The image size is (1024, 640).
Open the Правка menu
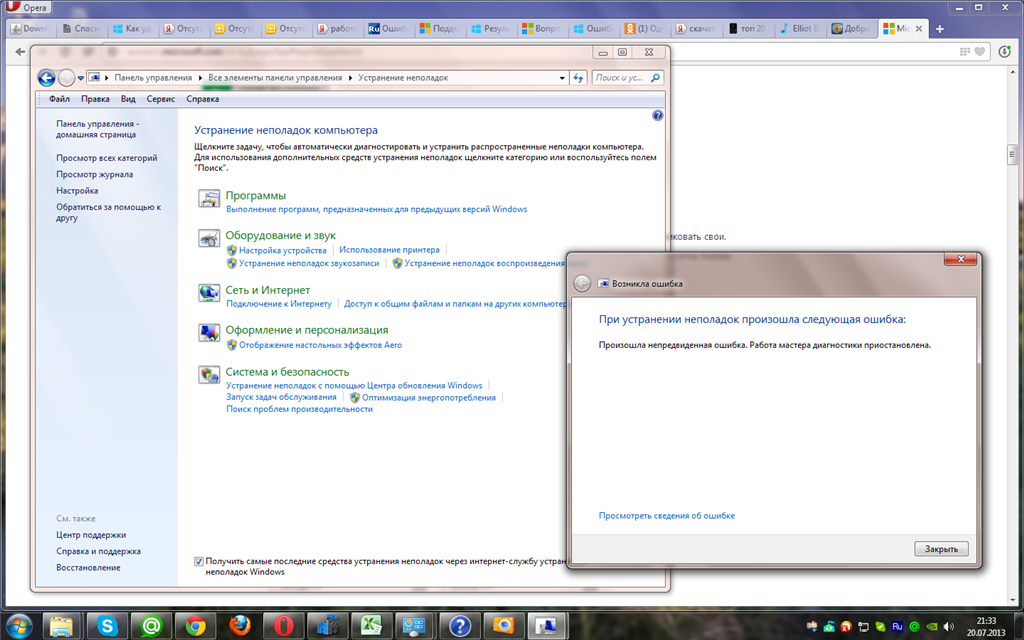click(x=95, y=99)
